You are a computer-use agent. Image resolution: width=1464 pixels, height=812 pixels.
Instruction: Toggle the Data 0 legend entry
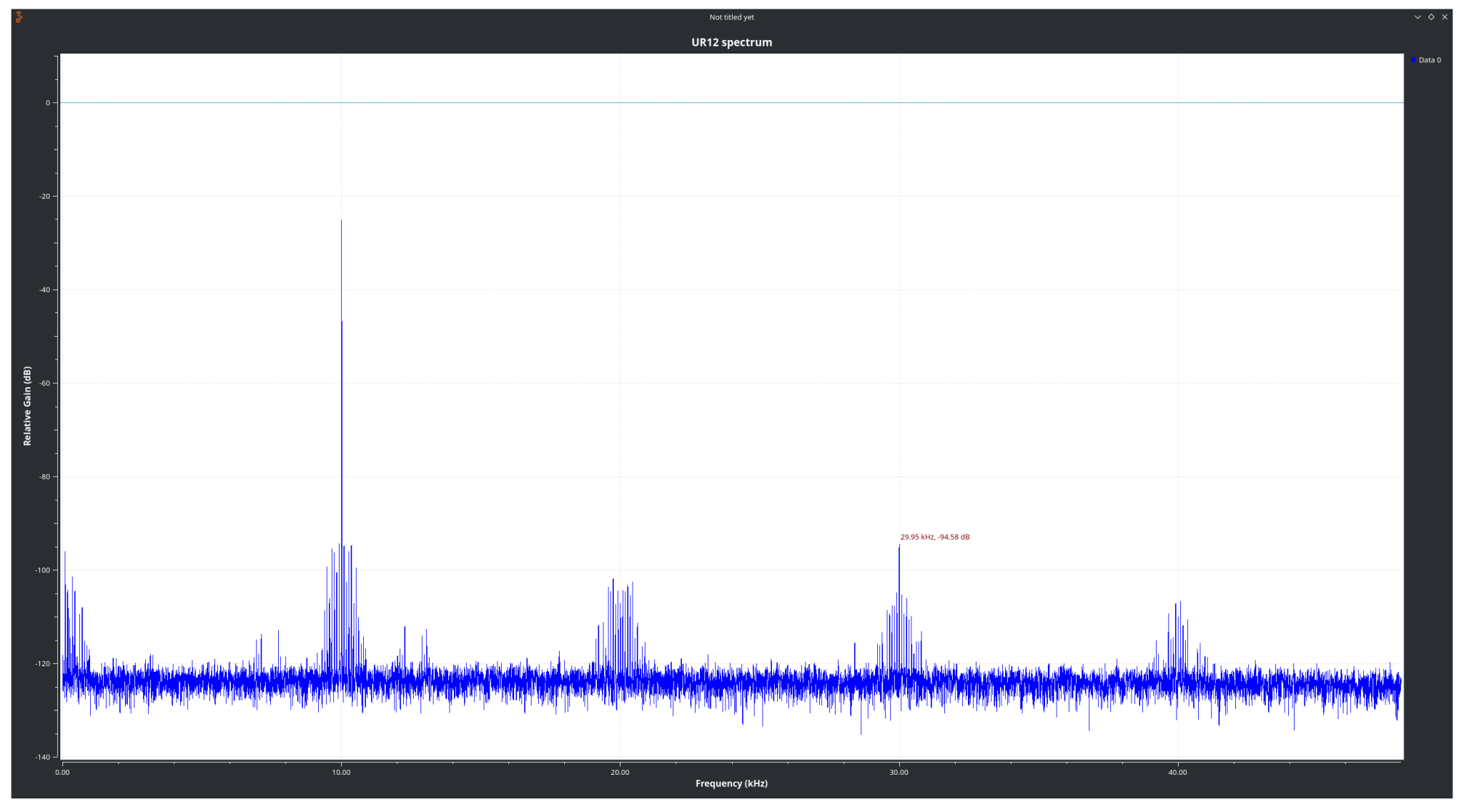click(1426, 60)
